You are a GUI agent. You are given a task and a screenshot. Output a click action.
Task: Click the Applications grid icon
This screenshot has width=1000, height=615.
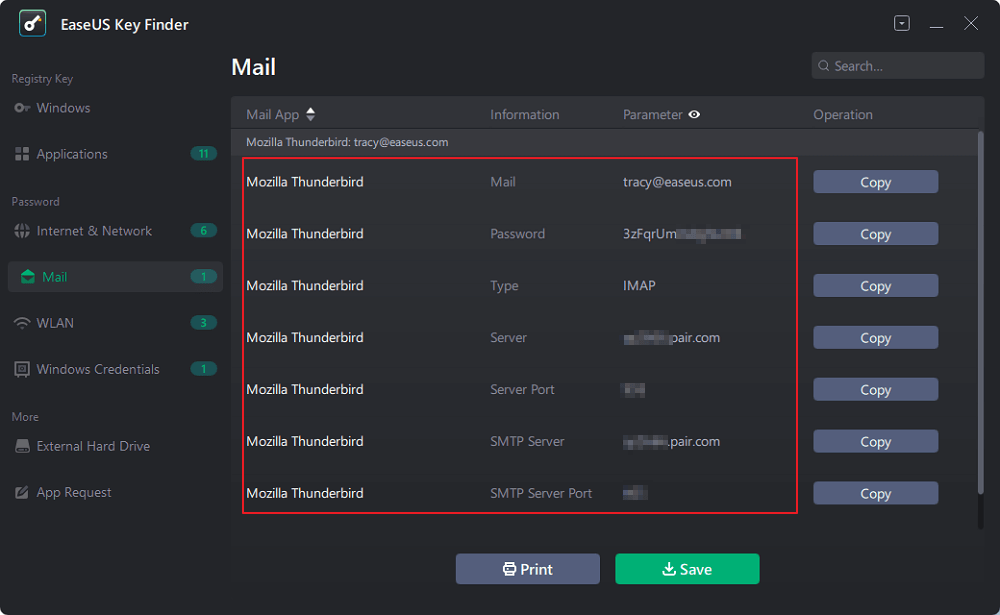tap(22, 154)
